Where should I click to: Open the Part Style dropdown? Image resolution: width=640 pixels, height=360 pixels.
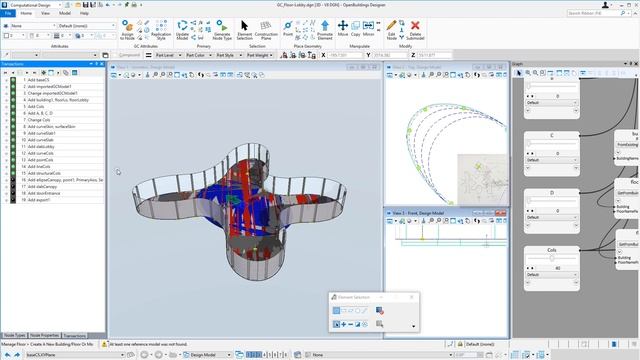[229, 55]
